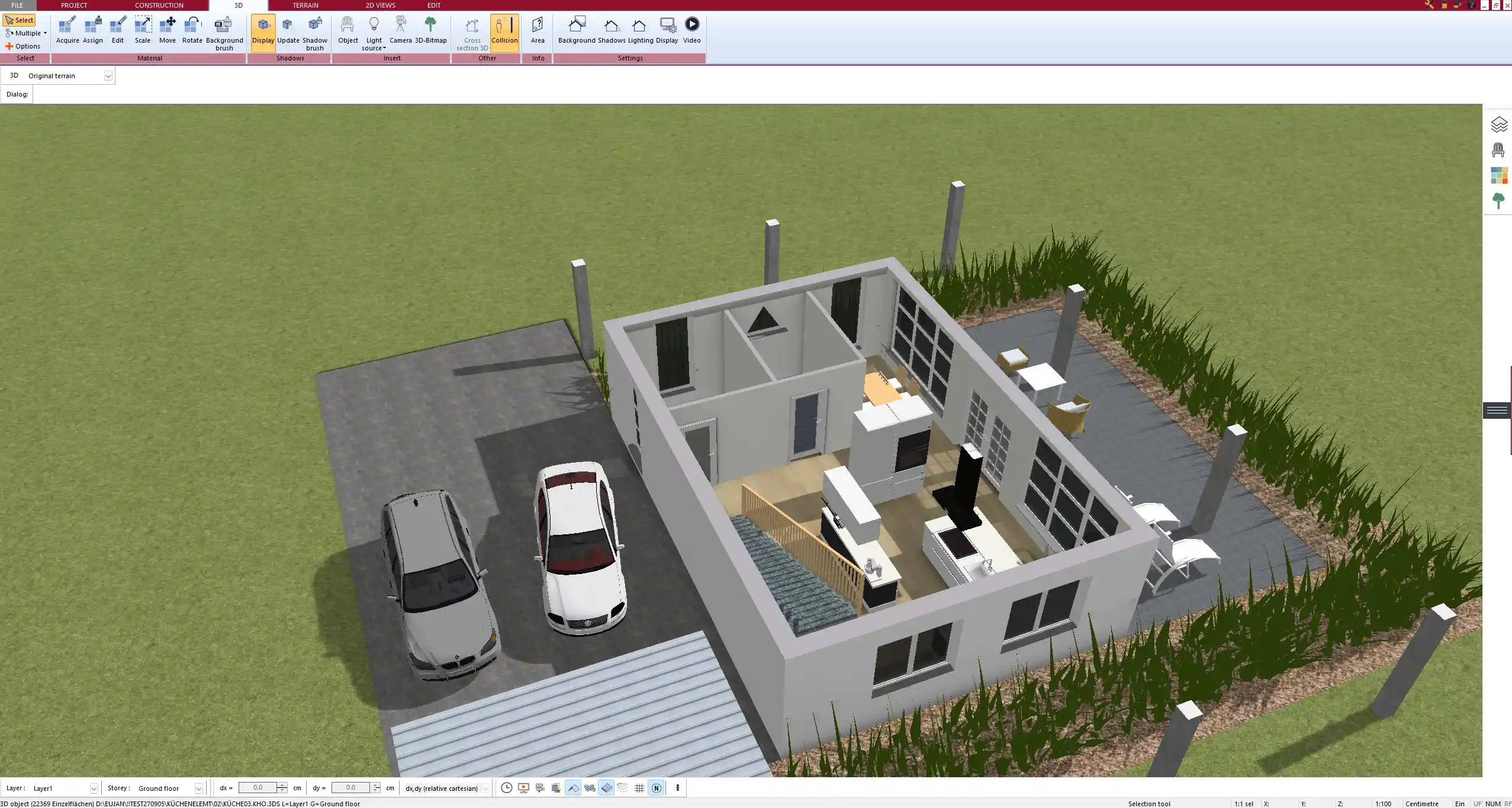Viewport: 1512px width, 808px height.
Task: Pick the Background brush tool
Action: tap(224, 34)
